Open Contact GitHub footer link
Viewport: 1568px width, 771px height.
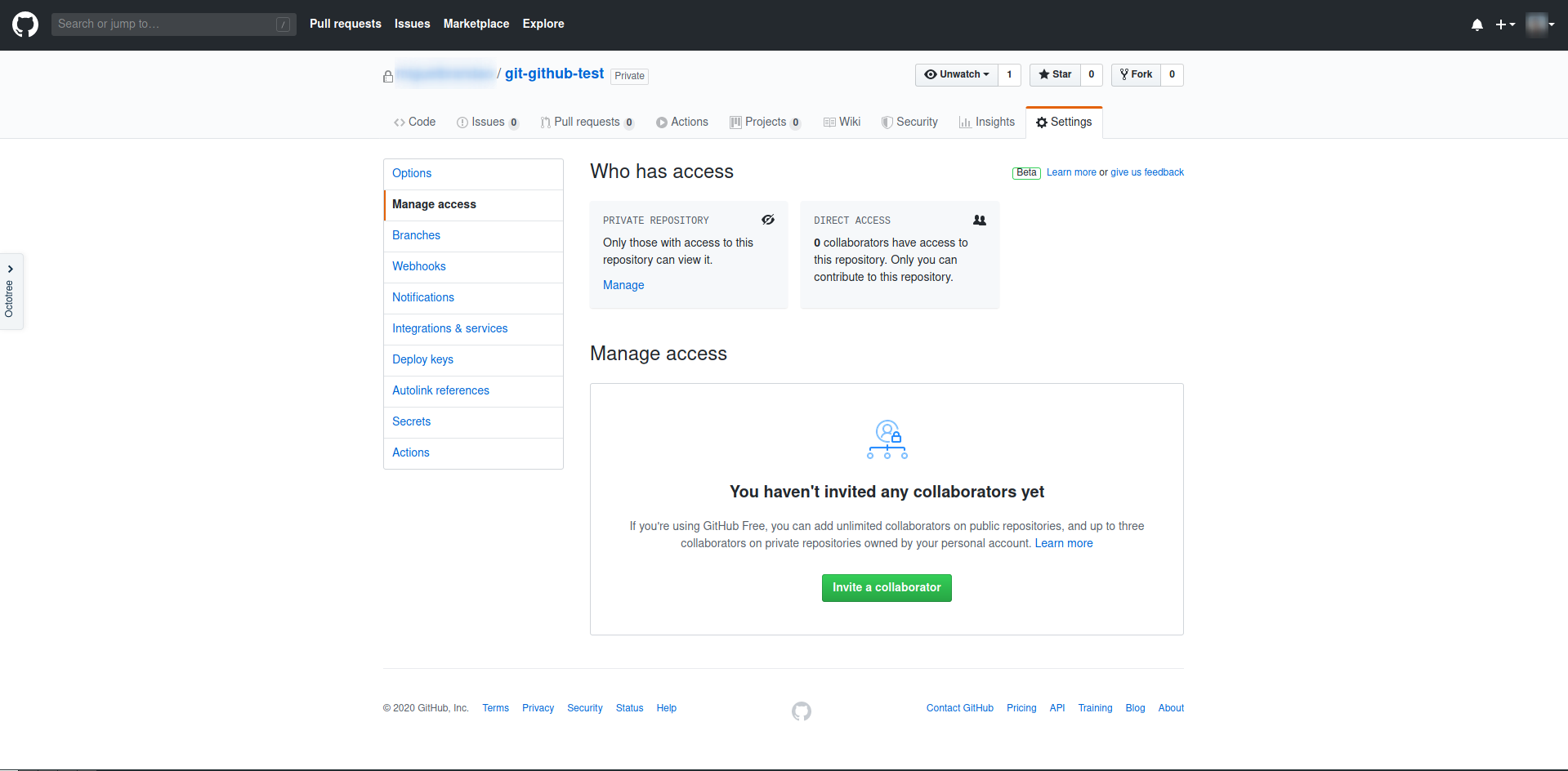tap(960, 708)
